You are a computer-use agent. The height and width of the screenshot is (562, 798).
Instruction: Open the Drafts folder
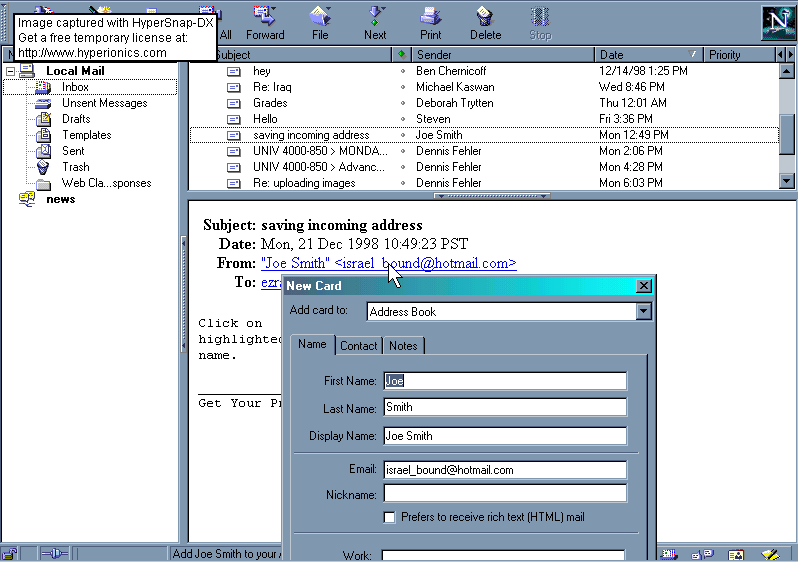pos(76,119)
